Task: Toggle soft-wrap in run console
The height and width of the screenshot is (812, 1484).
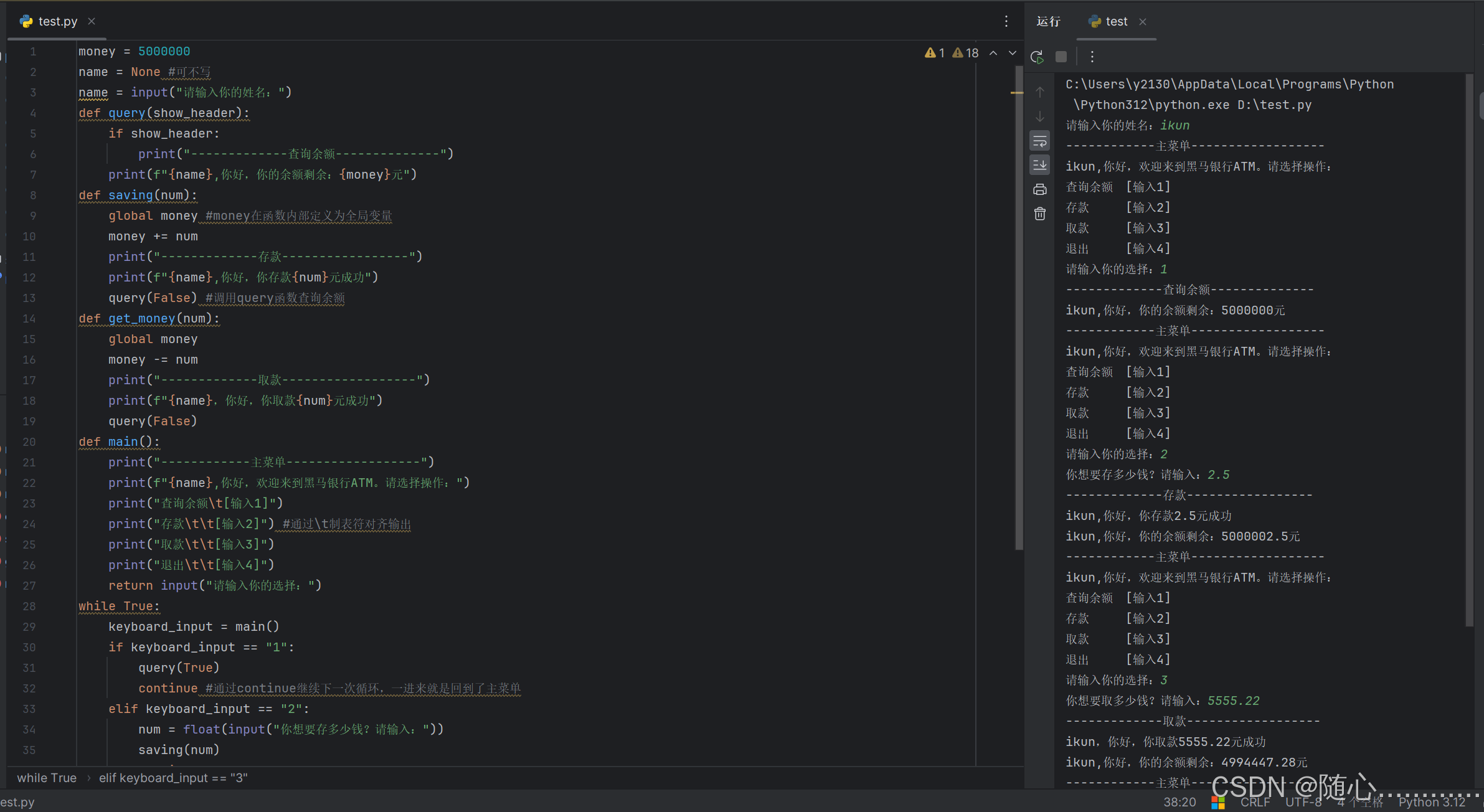Action: 1039,141
